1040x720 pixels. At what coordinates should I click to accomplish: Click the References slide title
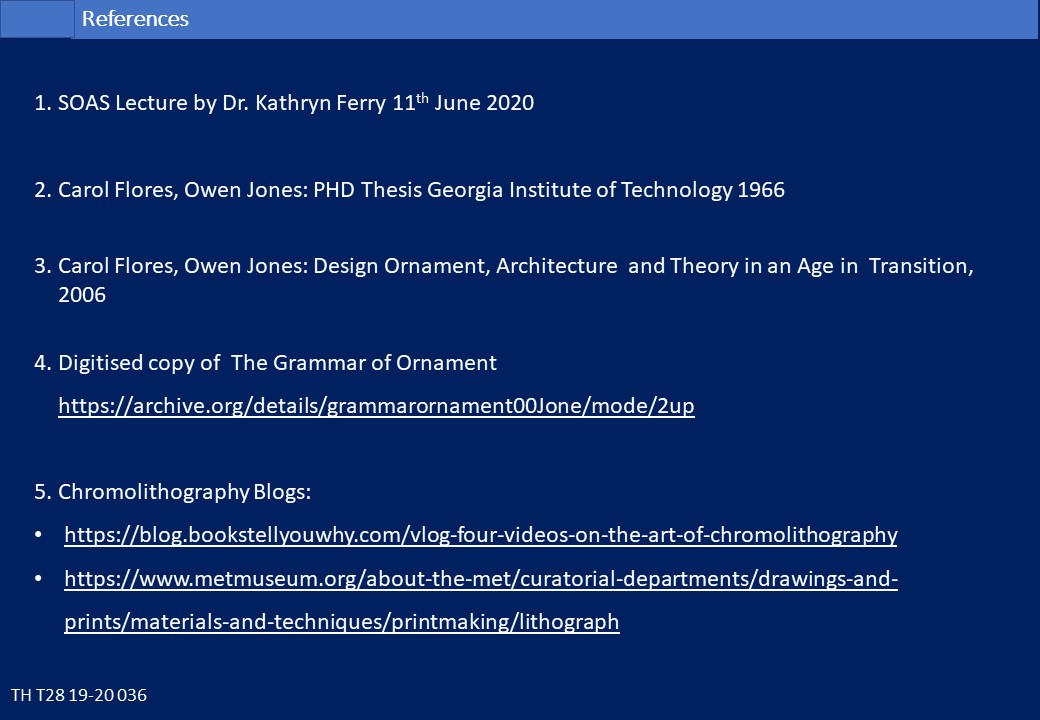coord(135,19)
